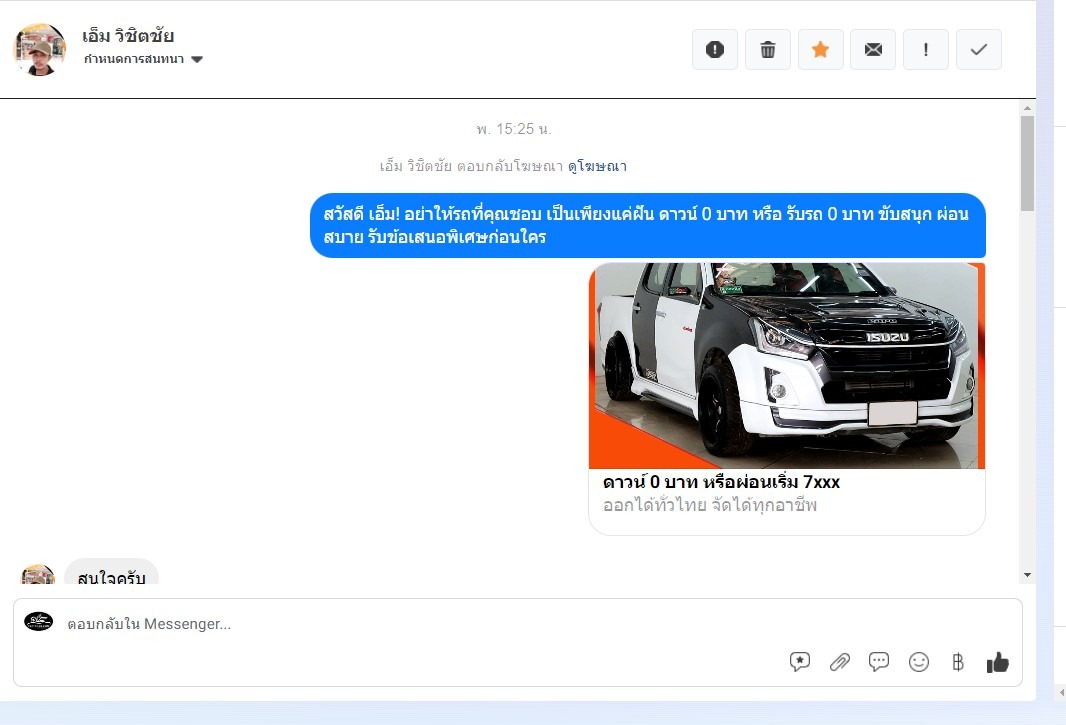Image resolution: width=1066 pixels, height=725 pixels.
Task: Click chat scrollbar up arrow
Action: point(1027,107)
